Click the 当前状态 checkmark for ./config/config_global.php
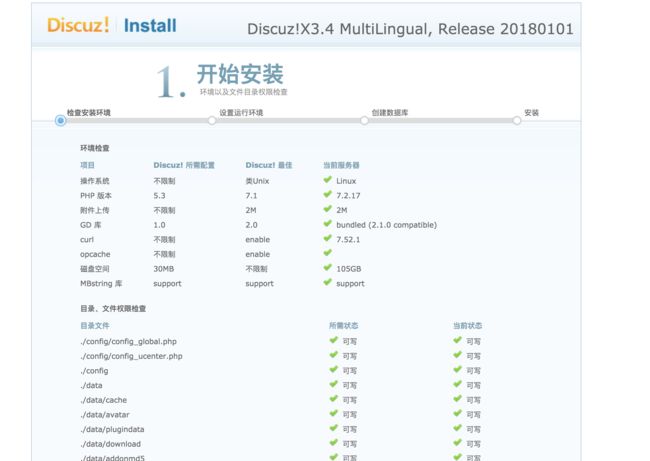 [x=458, y=340]
